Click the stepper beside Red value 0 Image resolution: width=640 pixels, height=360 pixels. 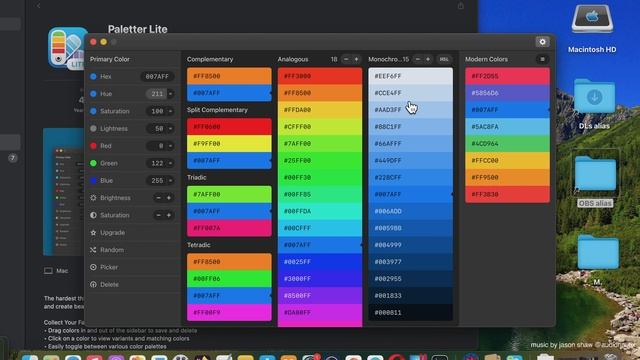[x=171, y=146]
